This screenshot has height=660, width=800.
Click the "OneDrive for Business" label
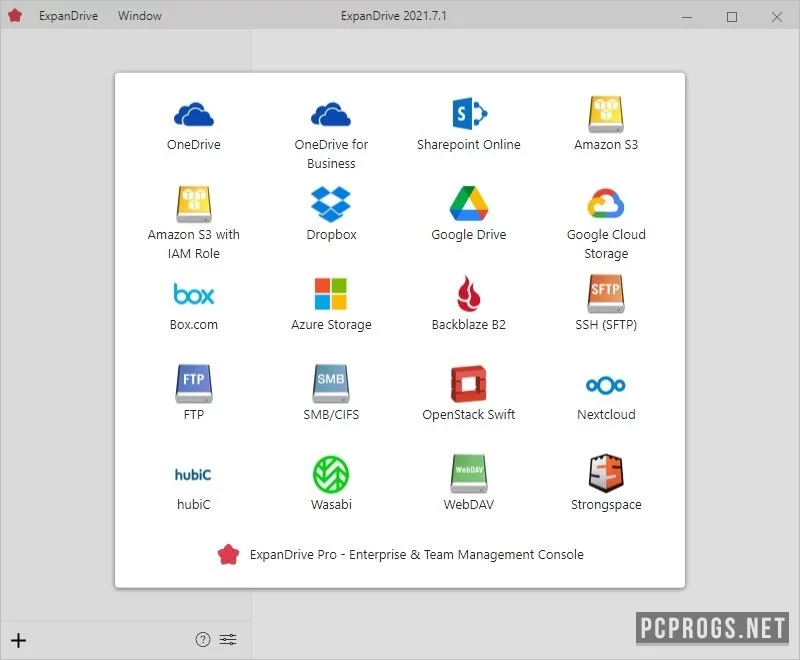pos(331,154)
